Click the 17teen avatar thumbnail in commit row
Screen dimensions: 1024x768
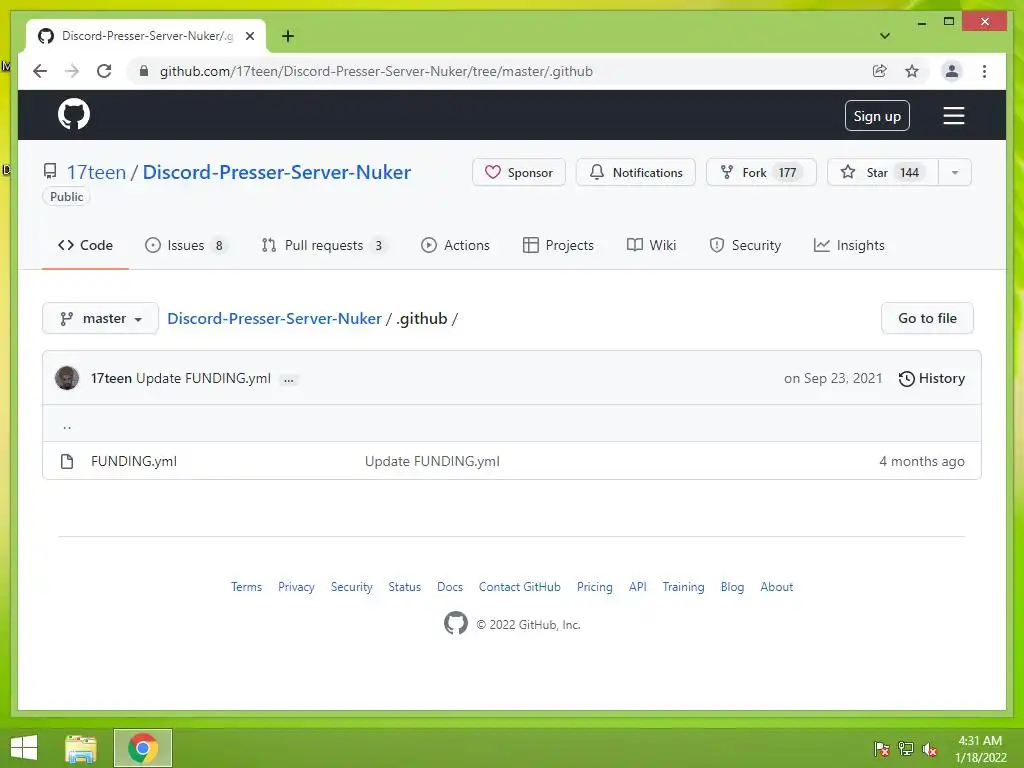(67, 378)
